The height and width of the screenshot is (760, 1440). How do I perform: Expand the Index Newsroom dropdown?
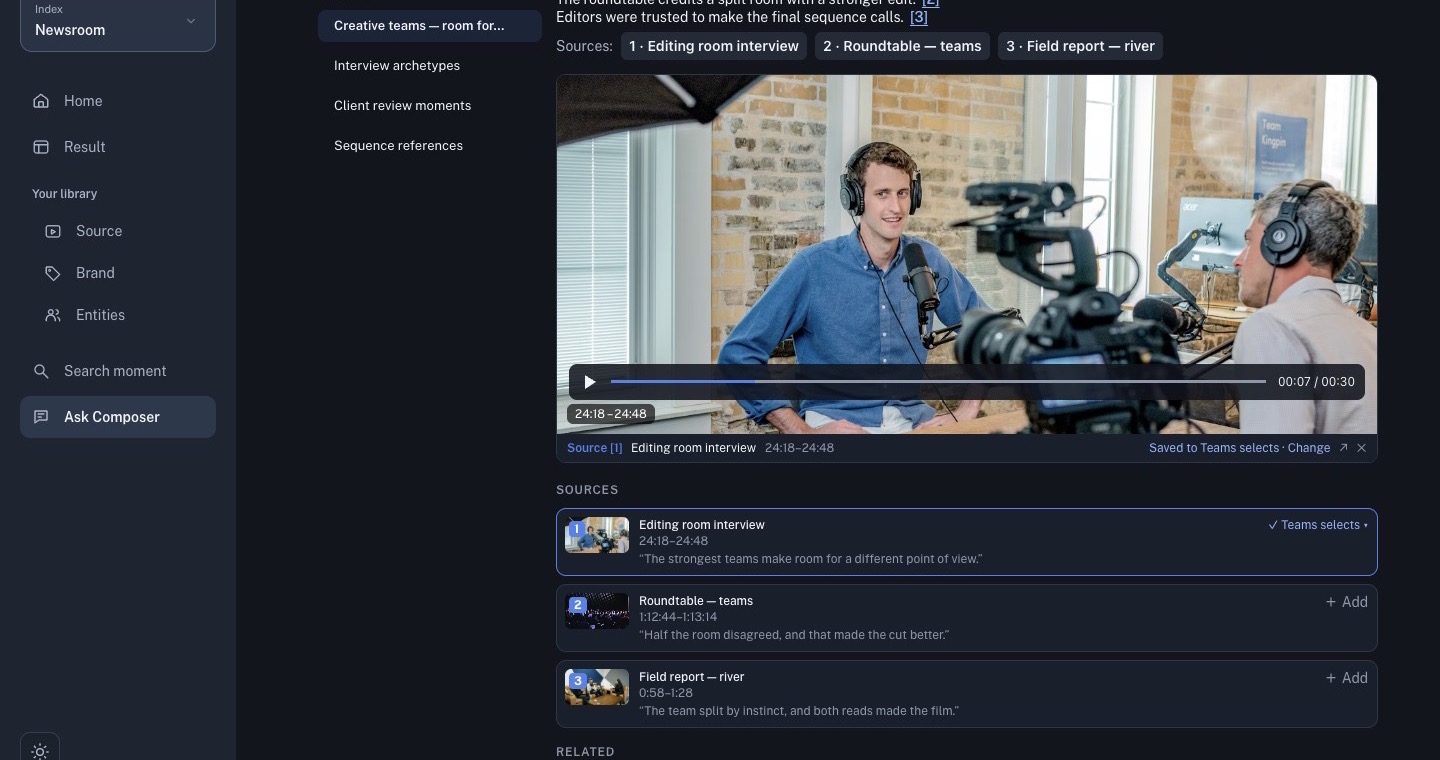tap(118, 22)
